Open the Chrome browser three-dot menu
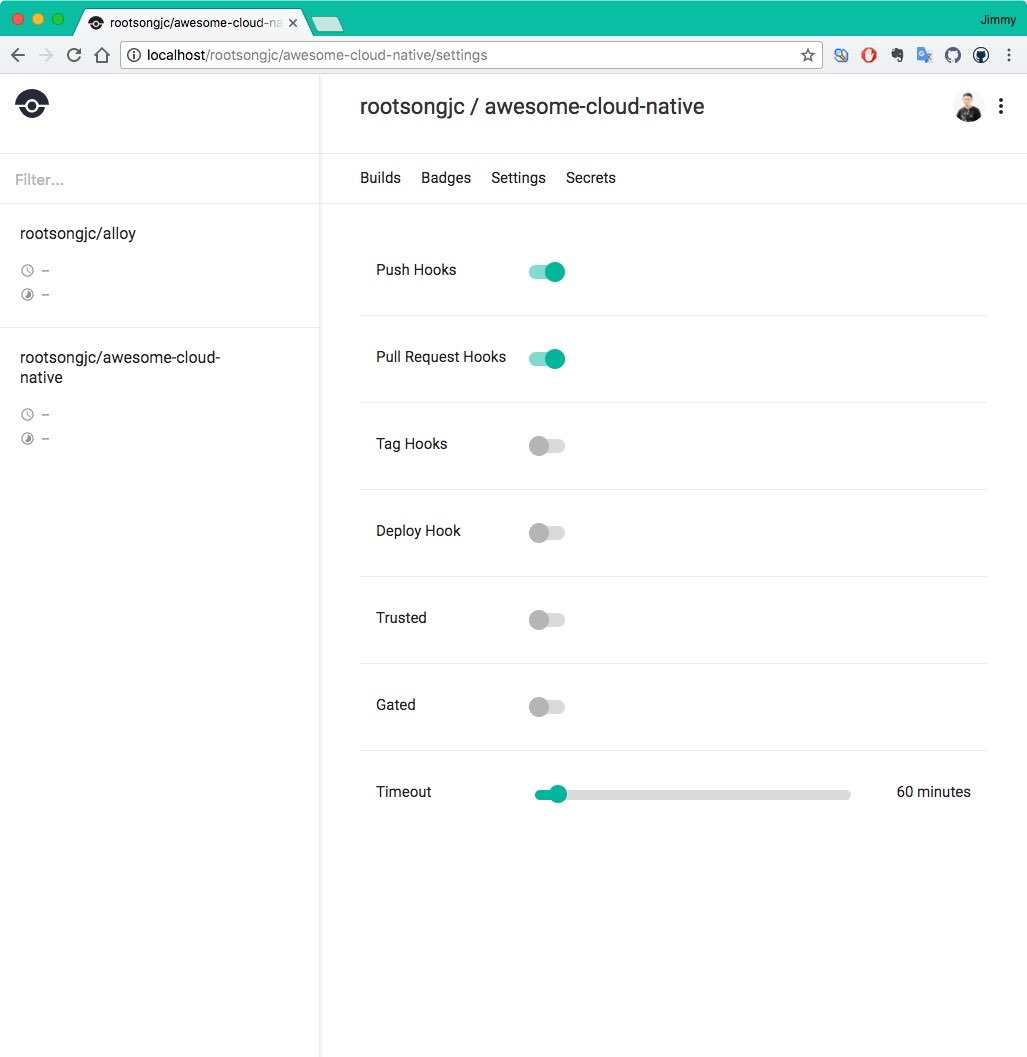Viewport: 1027px width, 1057px height. [1009, 56]
